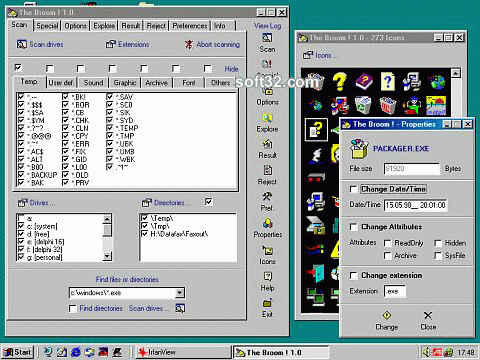Click the Scan drives magnifier near Find directories
The image size is (480, 360).
point(180,308)
